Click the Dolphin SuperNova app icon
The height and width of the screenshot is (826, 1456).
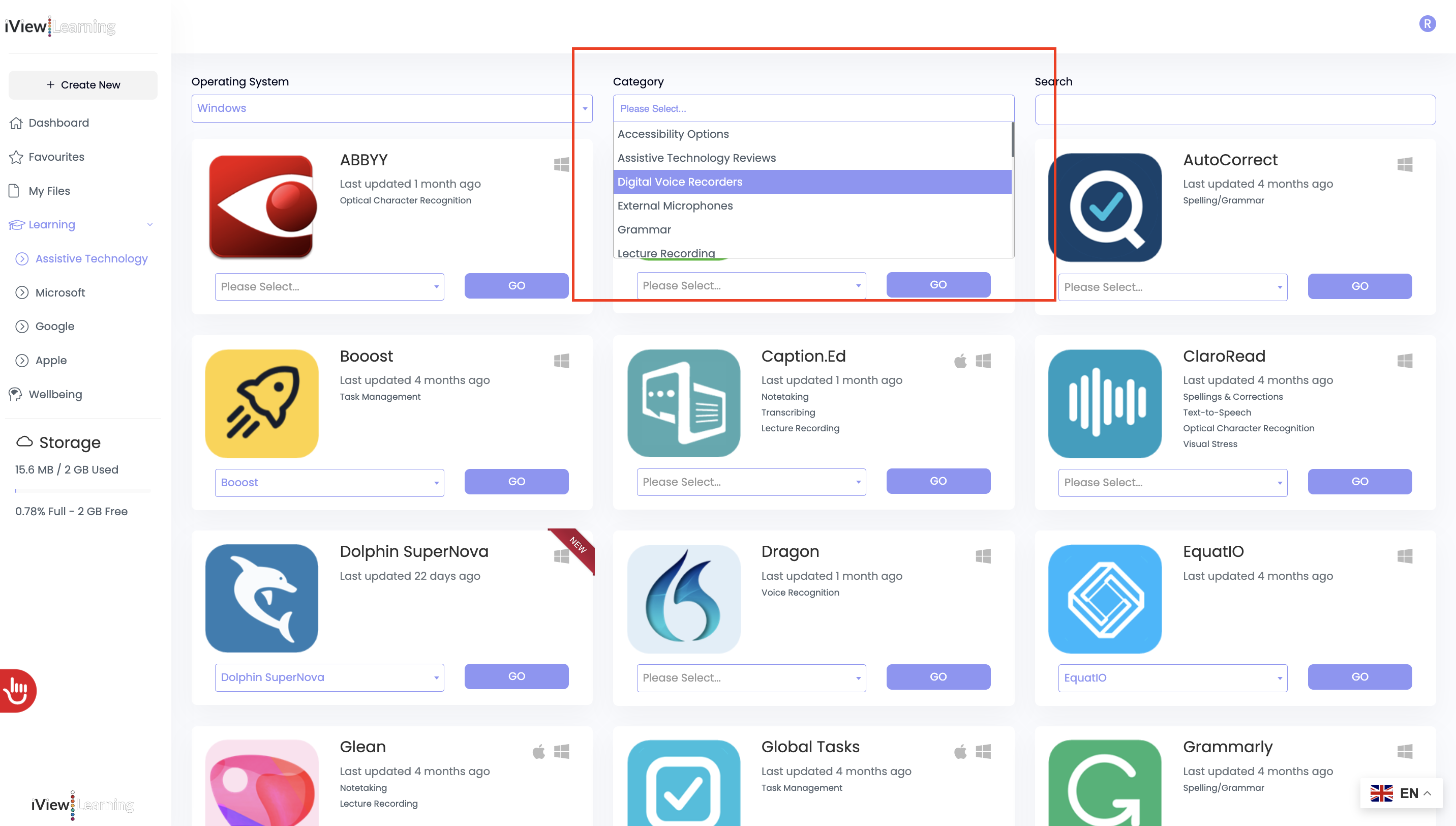click(x=262, y=599)
